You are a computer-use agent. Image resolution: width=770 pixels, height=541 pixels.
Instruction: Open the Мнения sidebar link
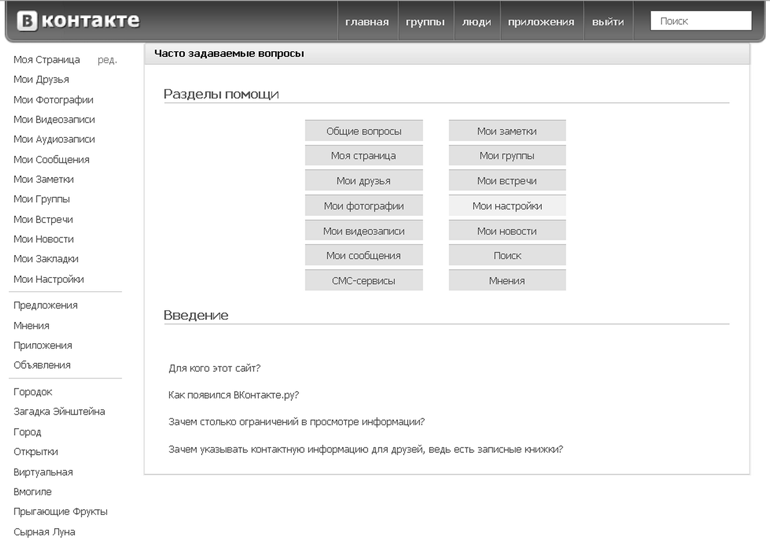tap(31, 325)
